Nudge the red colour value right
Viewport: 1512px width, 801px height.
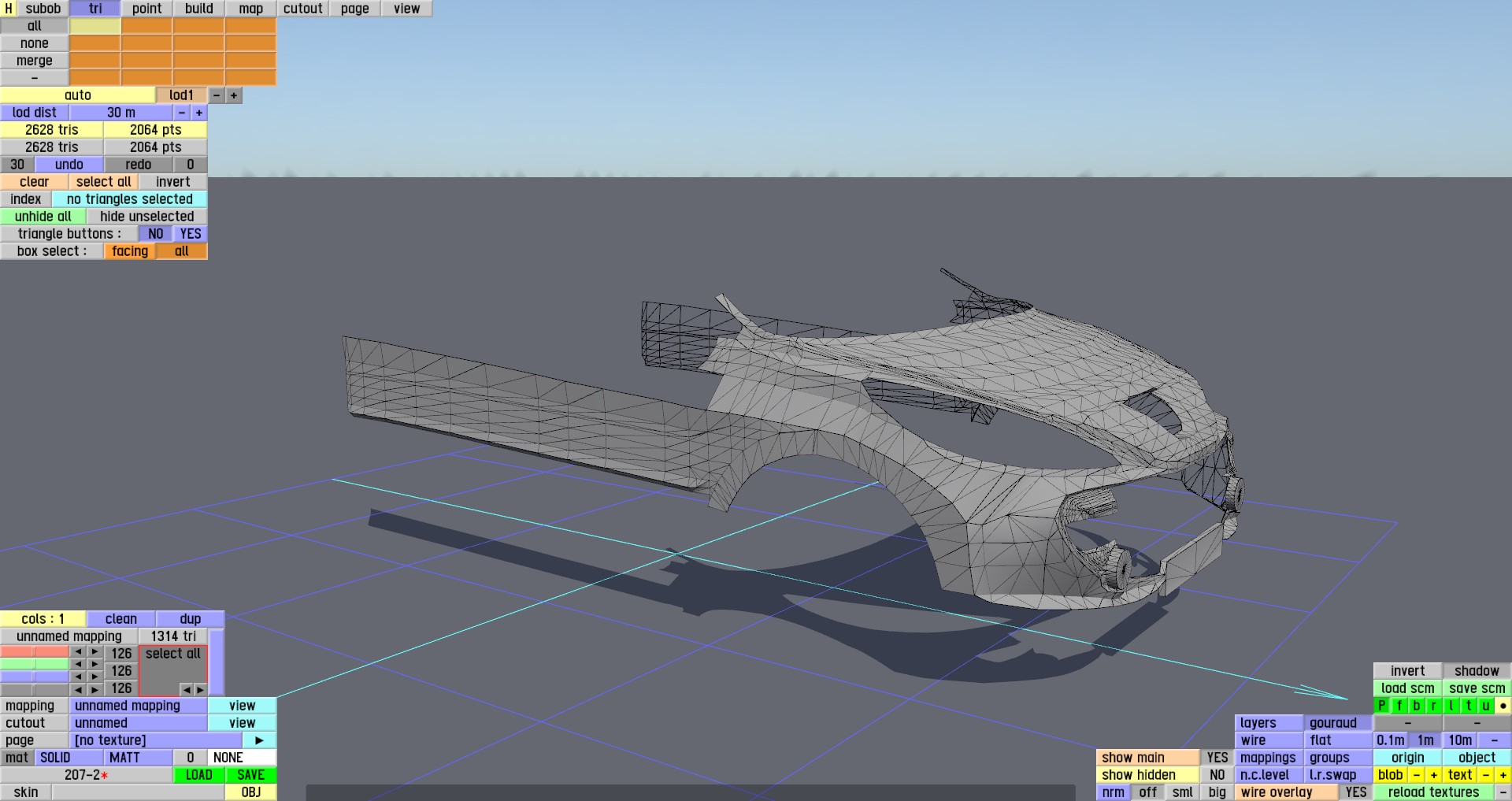pos(95,652)
